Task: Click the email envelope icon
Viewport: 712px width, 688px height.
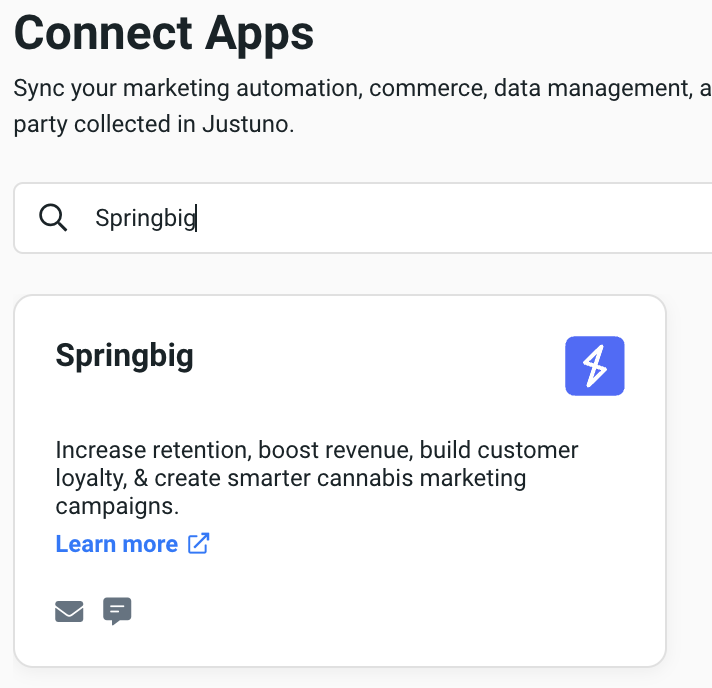Action: [69, 611]
